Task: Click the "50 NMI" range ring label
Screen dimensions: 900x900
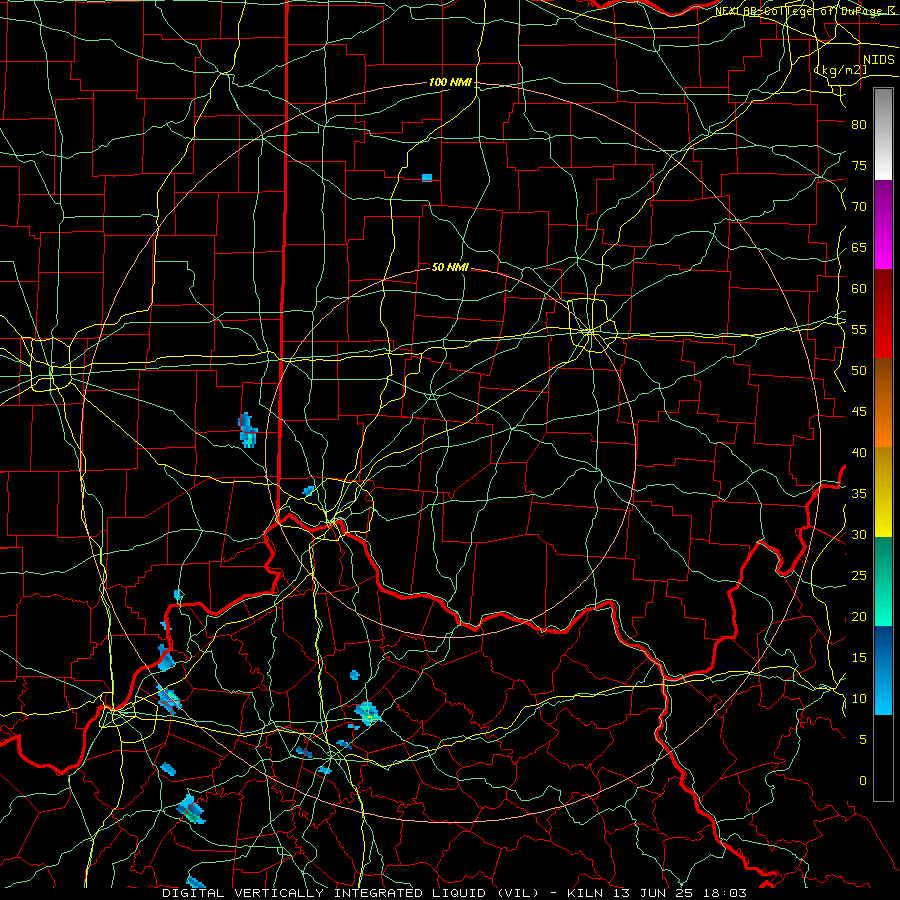Action: tap(451, 267)
